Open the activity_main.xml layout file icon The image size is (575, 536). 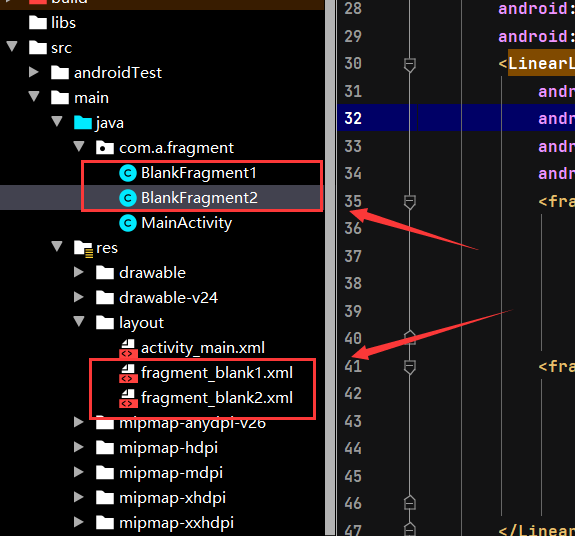[x=128, y=348]
